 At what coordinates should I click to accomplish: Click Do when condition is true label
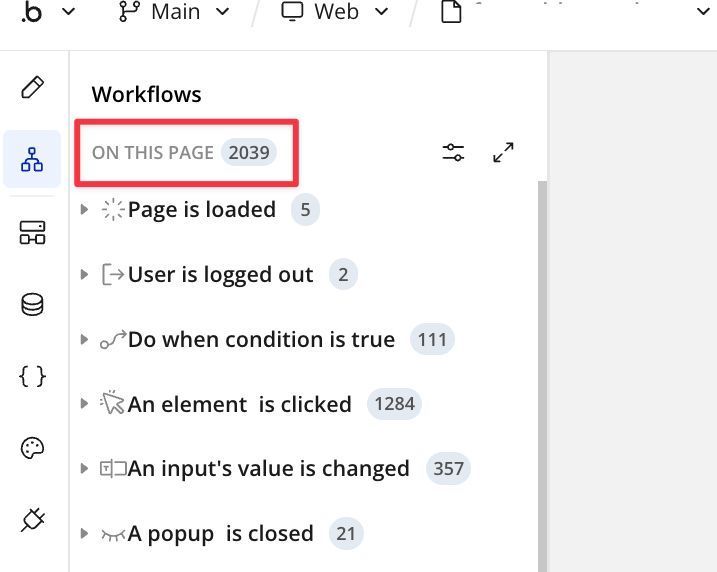tap(261, 340)
